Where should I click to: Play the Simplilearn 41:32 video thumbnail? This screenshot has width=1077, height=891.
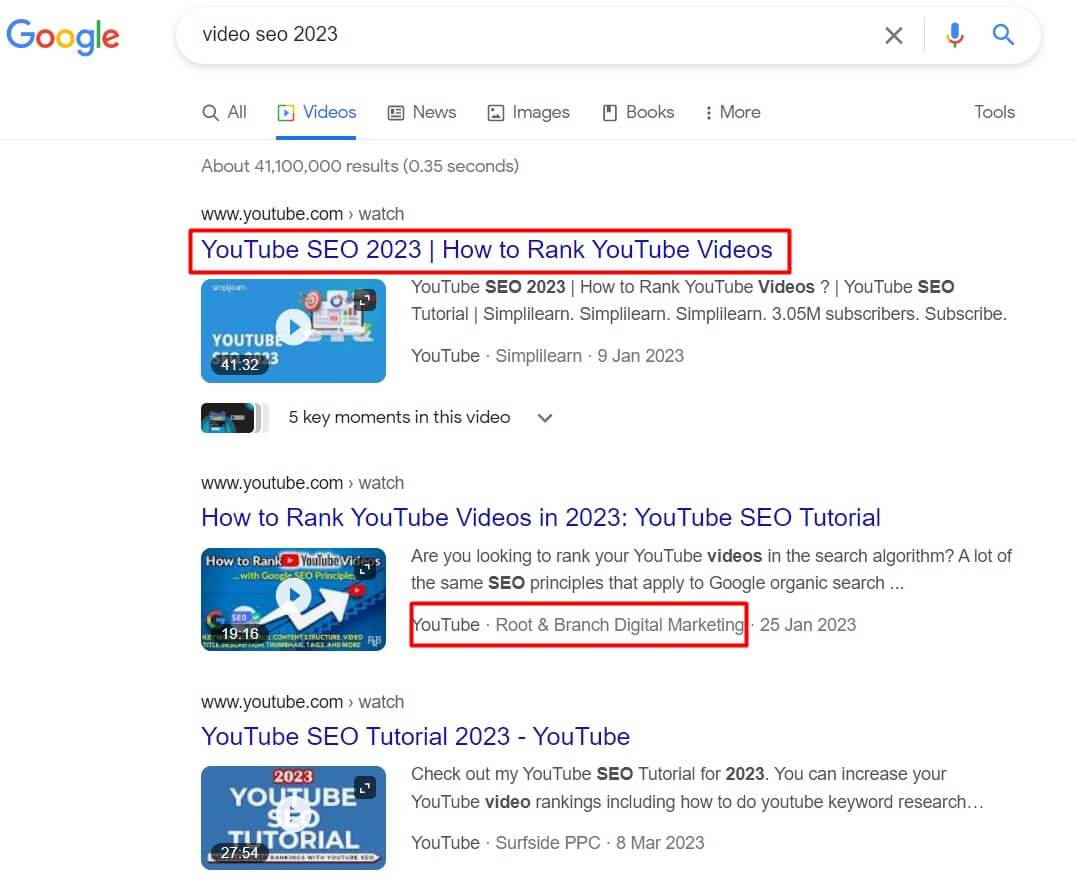coord(292,328)
